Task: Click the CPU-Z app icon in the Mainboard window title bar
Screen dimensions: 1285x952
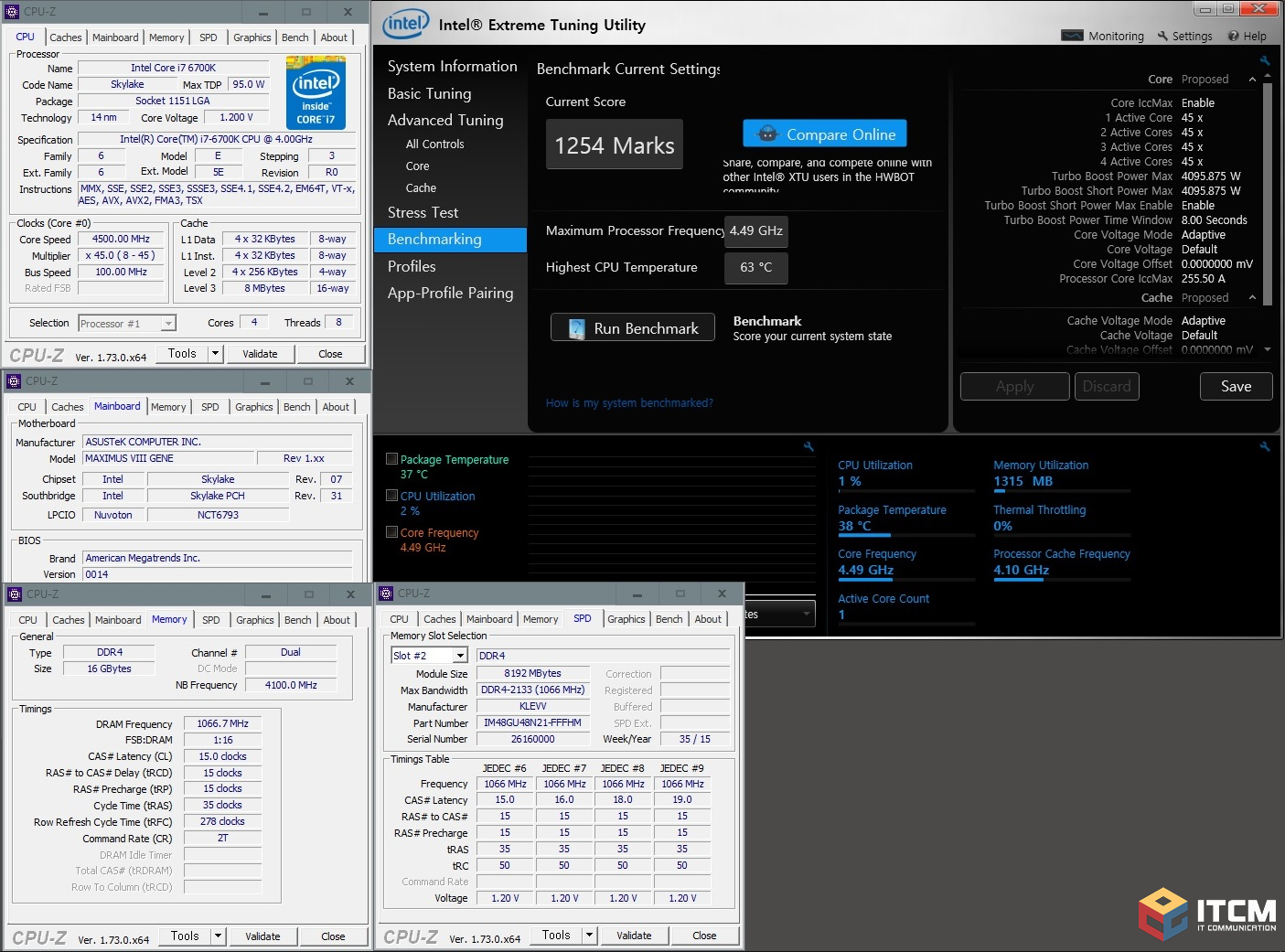Action: 14,380
